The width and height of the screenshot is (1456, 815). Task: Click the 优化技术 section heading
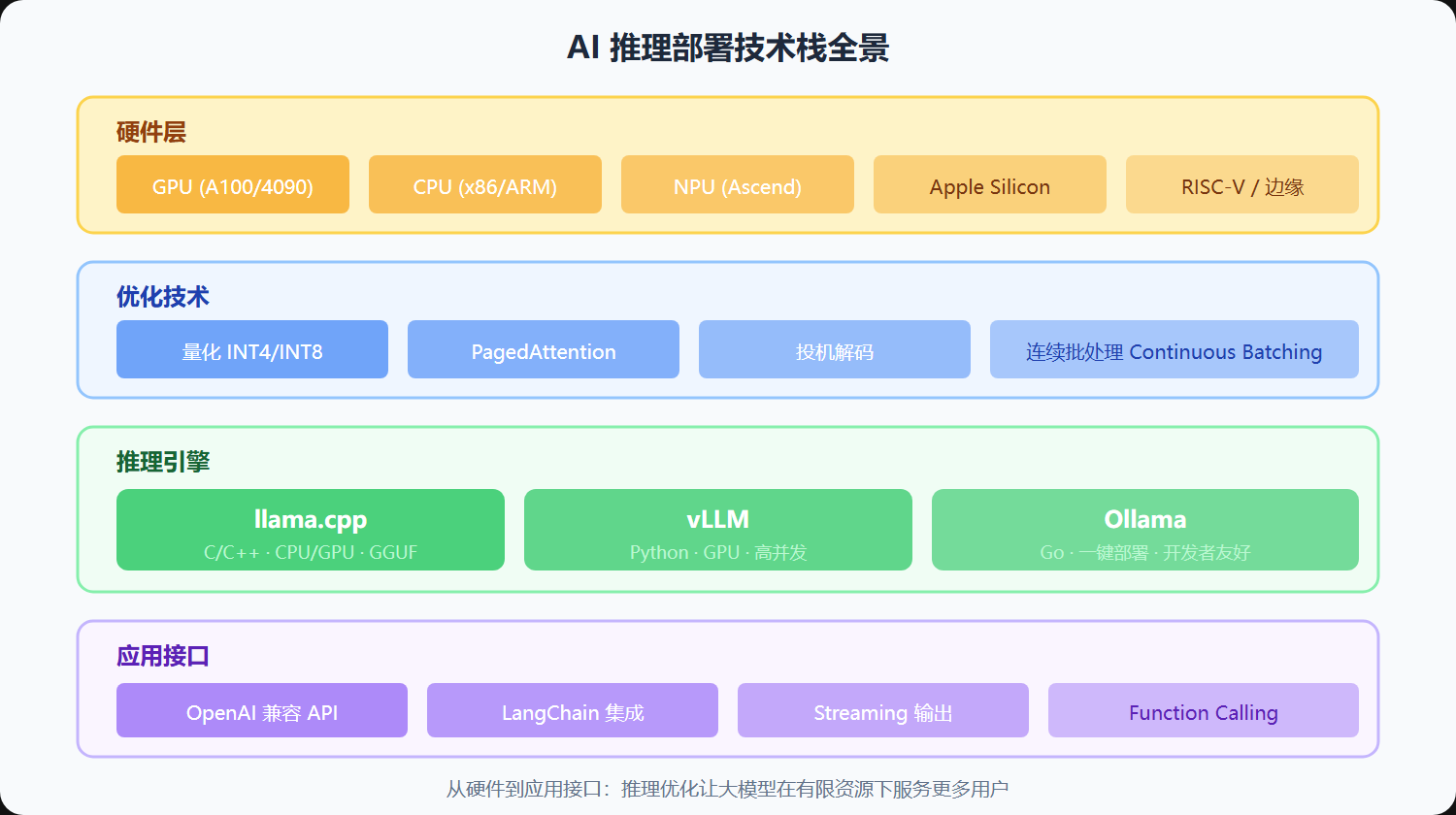[x=163, y=297]
